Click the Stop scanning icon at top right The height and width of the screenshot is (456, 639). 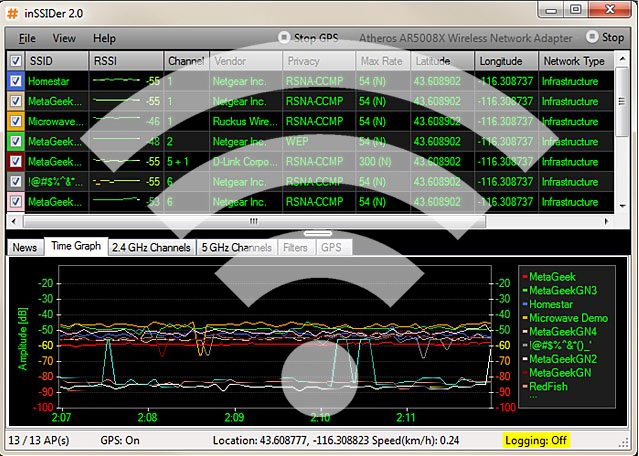click(590, 38)
